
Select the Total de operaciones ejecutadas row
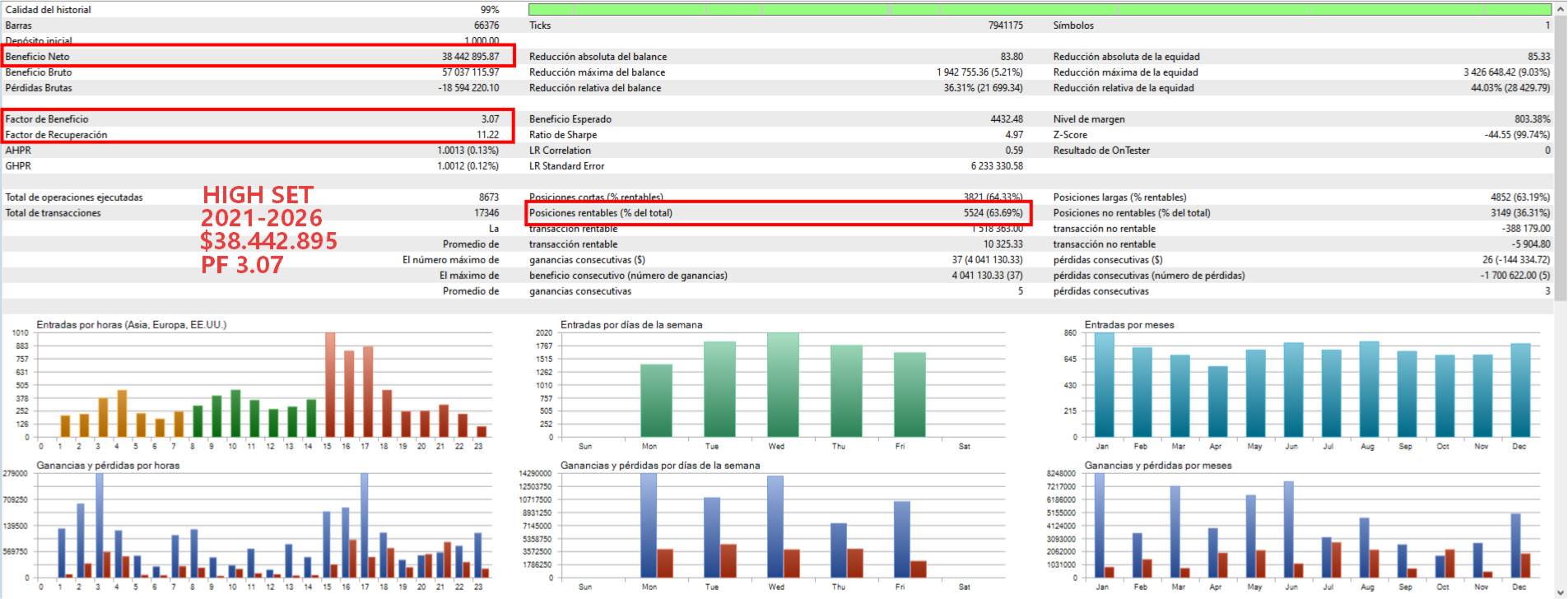[x=252, y=197]
